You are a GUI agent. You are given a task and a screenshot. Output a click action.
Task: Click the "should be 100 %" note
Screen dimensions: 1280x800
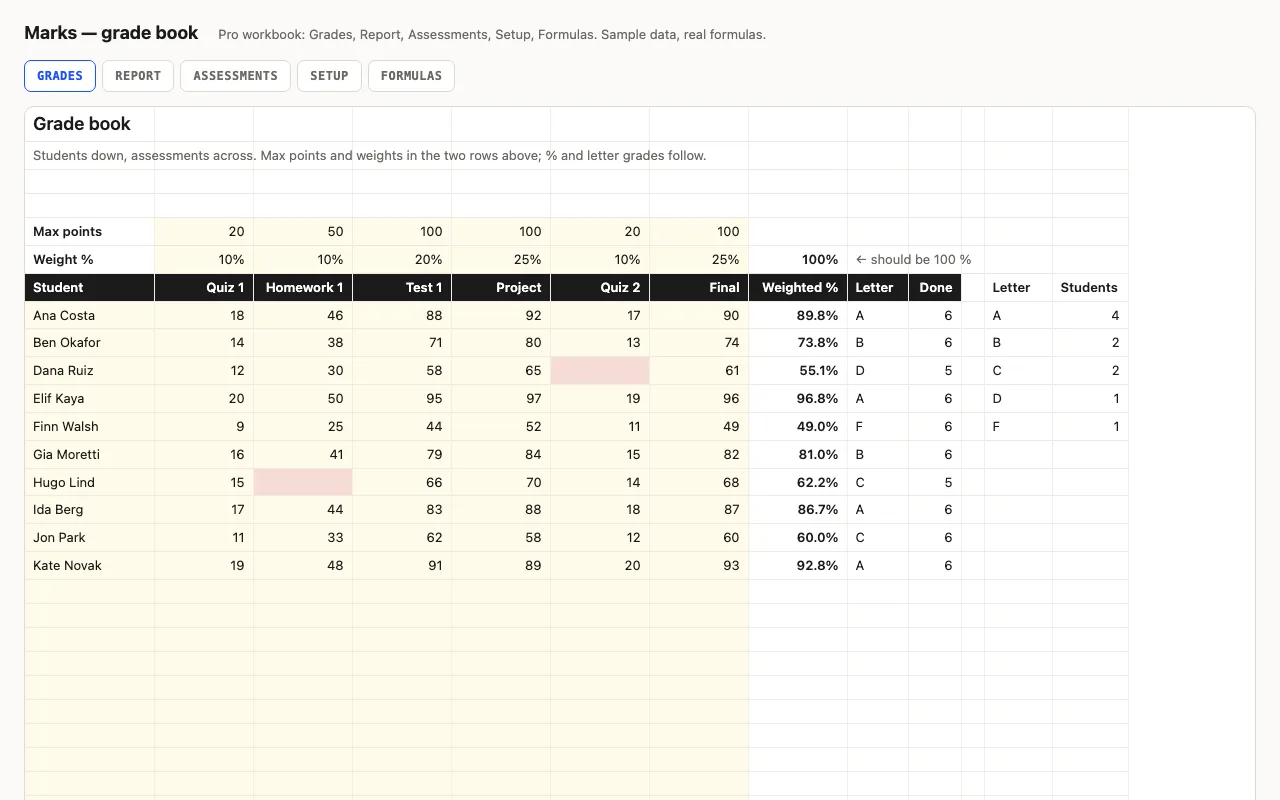point(914,260)
